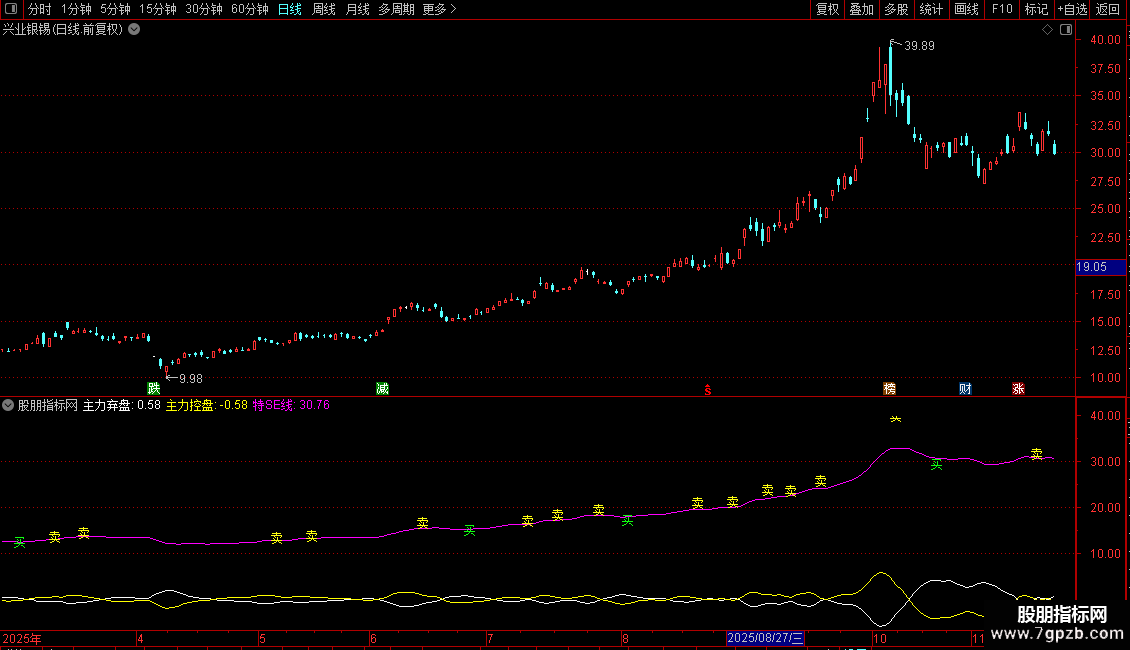The height and width of the screenshot is (650, 1130).
Task: Click the 9.98 low price label
Action: point(191,378)
